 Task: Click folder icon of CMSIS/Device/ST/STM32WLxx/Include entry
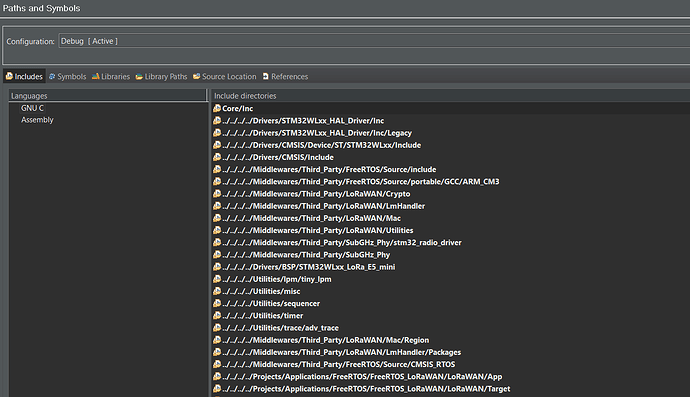point(217,145)
